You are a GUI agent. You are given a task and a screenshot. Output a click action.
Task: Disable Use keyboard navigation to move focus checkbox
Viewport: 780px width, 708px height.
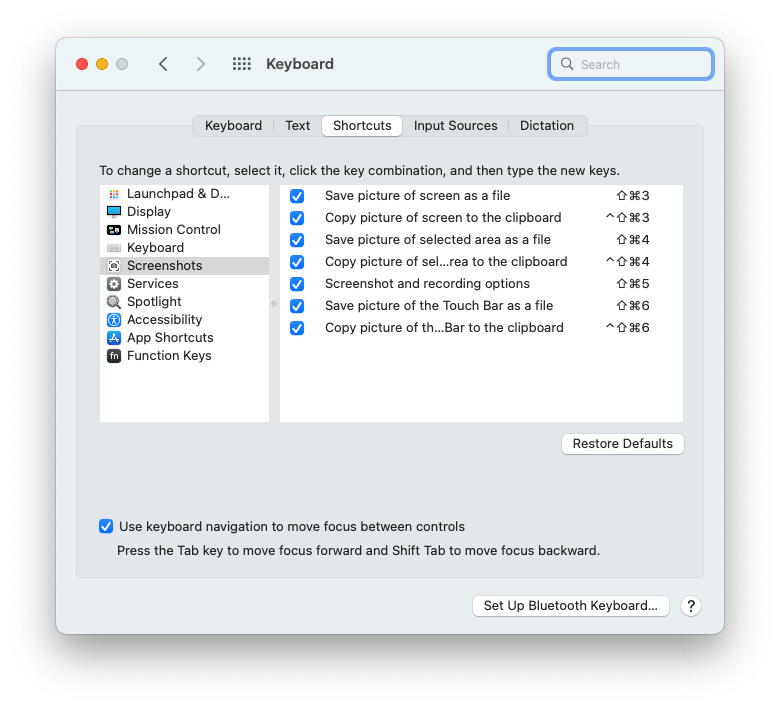pyautogui.click(x=106, y=526)
